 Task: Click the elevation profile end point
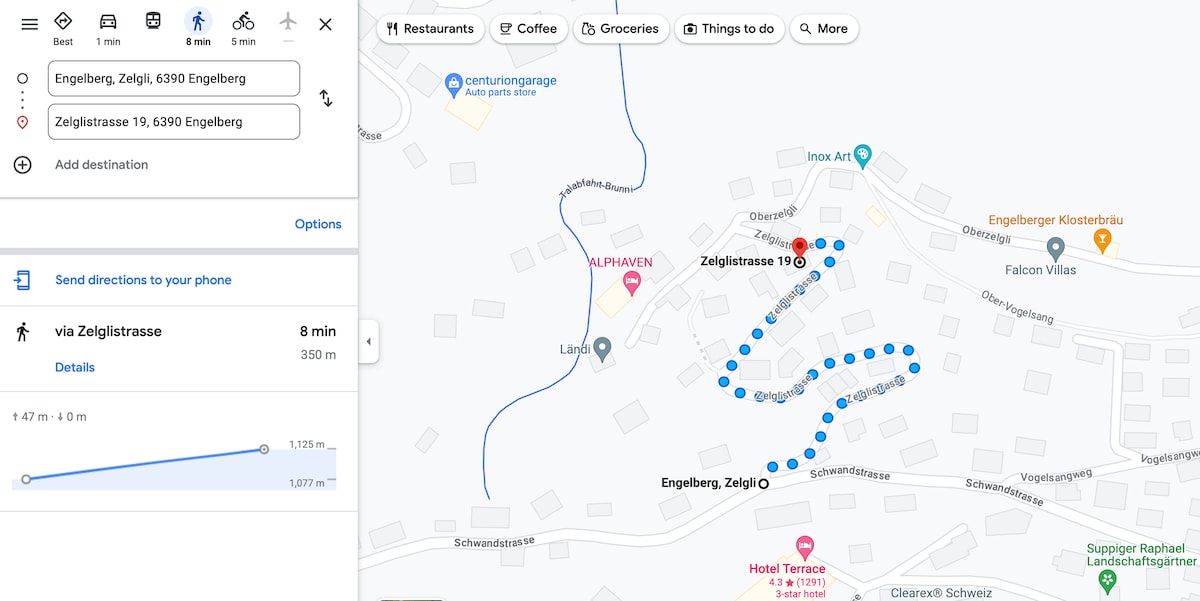tap(264, 449)
